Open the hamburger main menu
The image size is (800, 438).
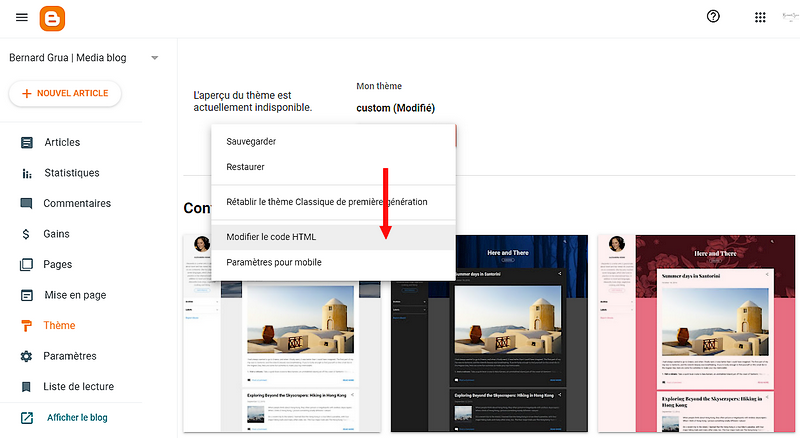[22, 17]
